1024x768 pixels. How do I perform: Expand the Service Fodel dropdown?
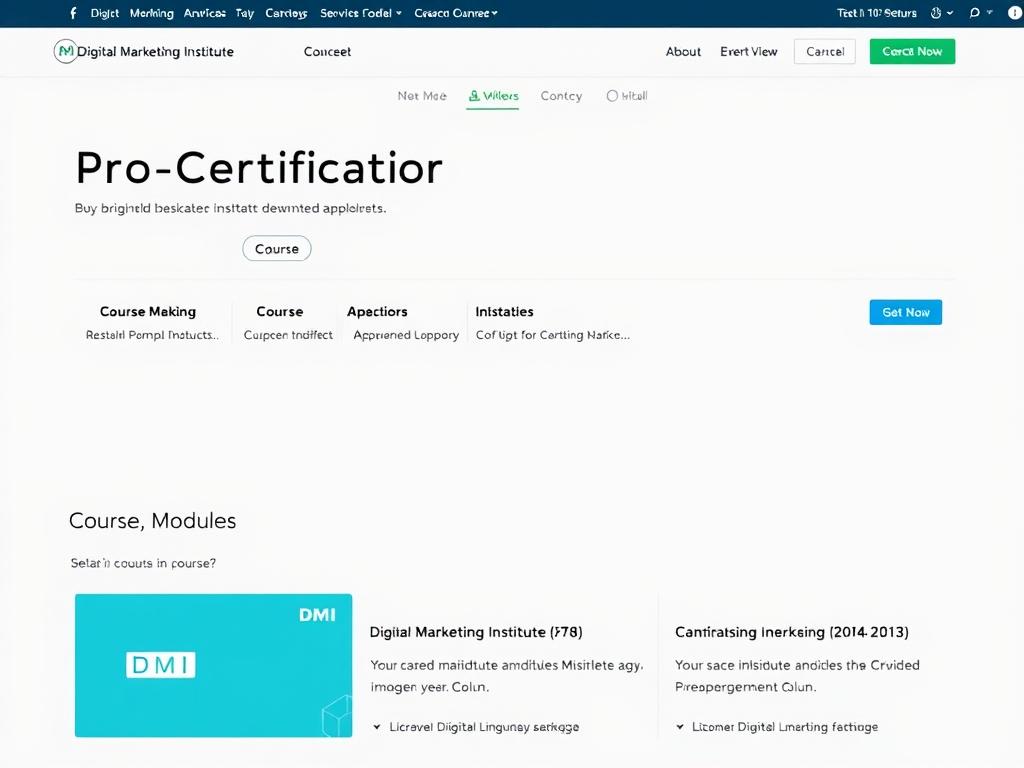[x=360, y=13]
